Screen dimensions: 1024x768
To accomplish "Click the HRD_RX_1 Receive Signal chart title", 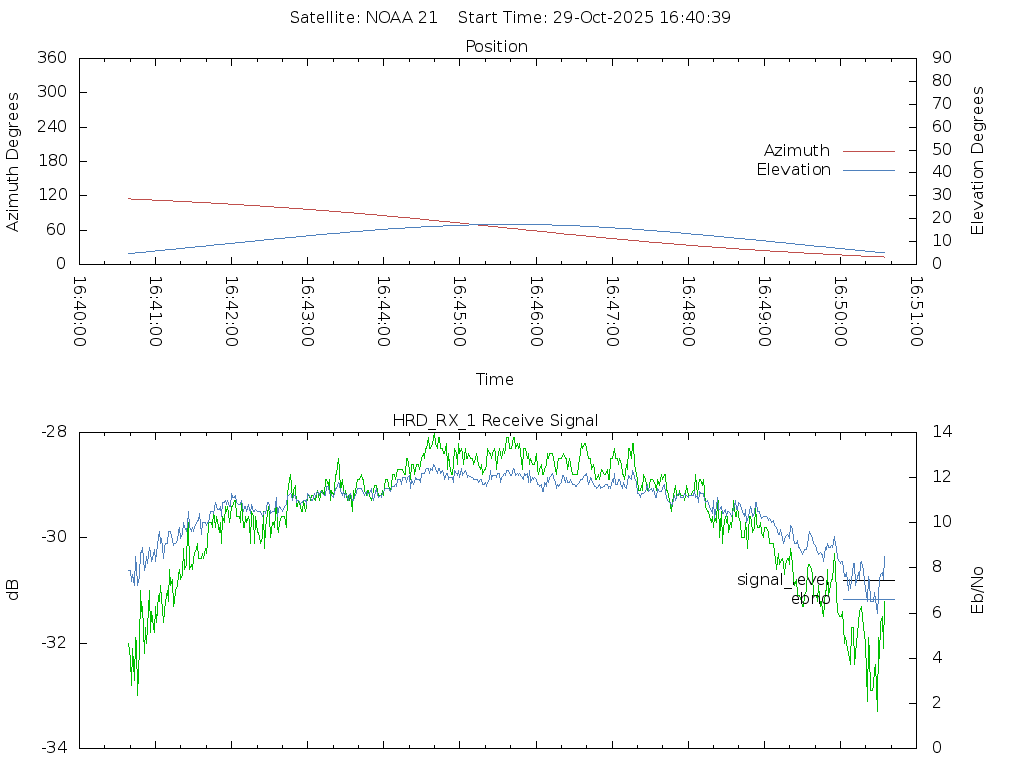I will [x=495, y=421].
